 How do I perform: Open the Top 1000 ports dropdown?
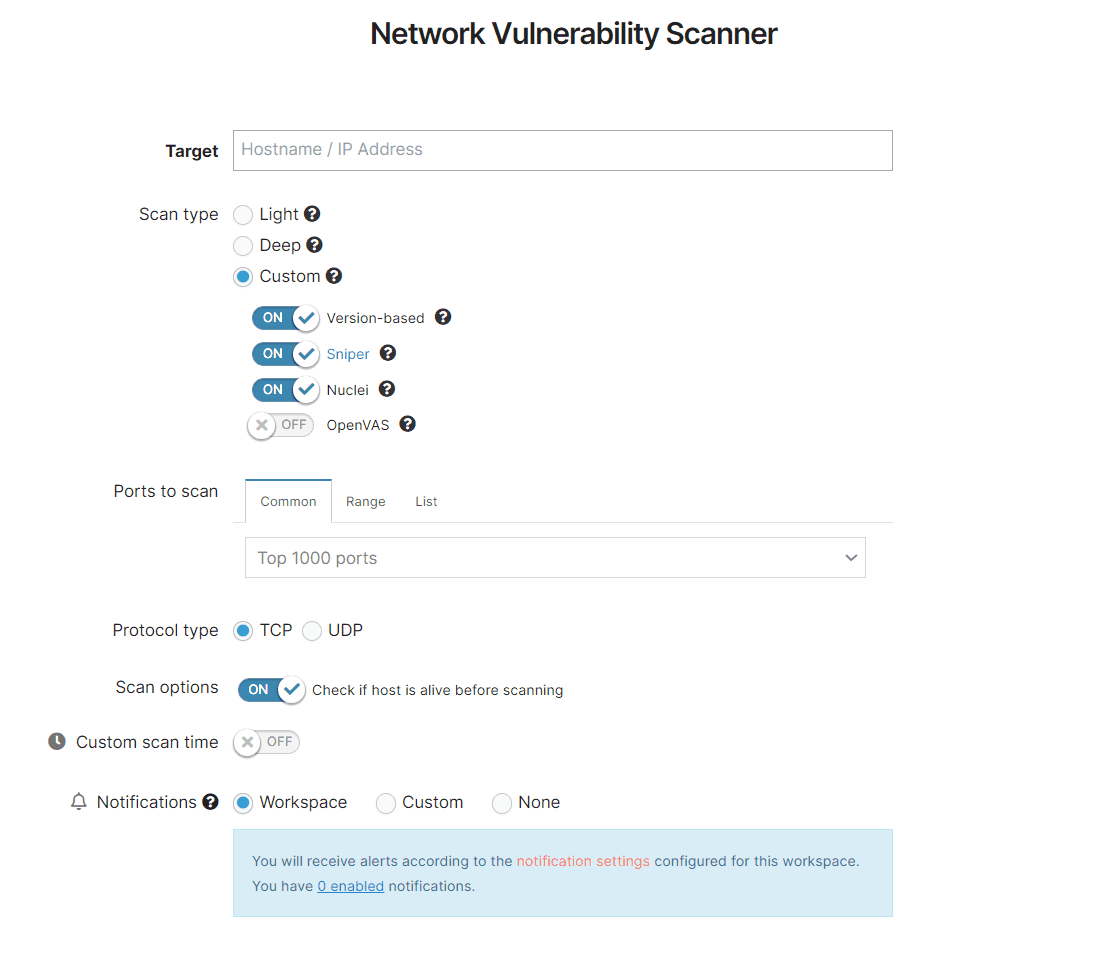(555, 557)
